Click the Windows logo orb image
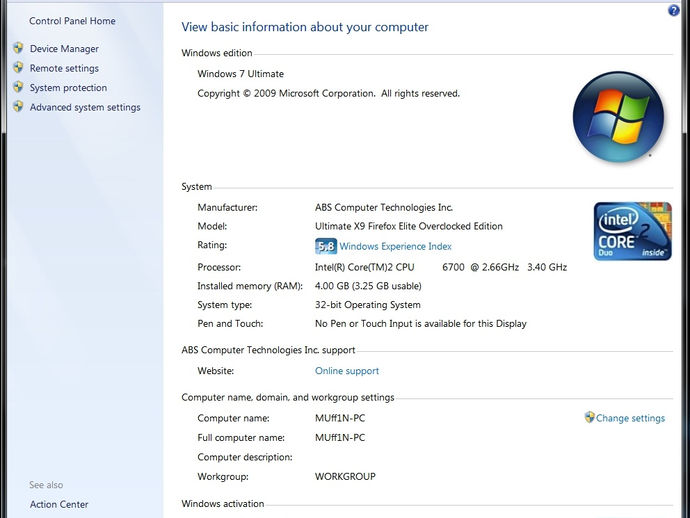Image resolution: width=690 pixels, height=518 pixels. (x=619, y=117)
